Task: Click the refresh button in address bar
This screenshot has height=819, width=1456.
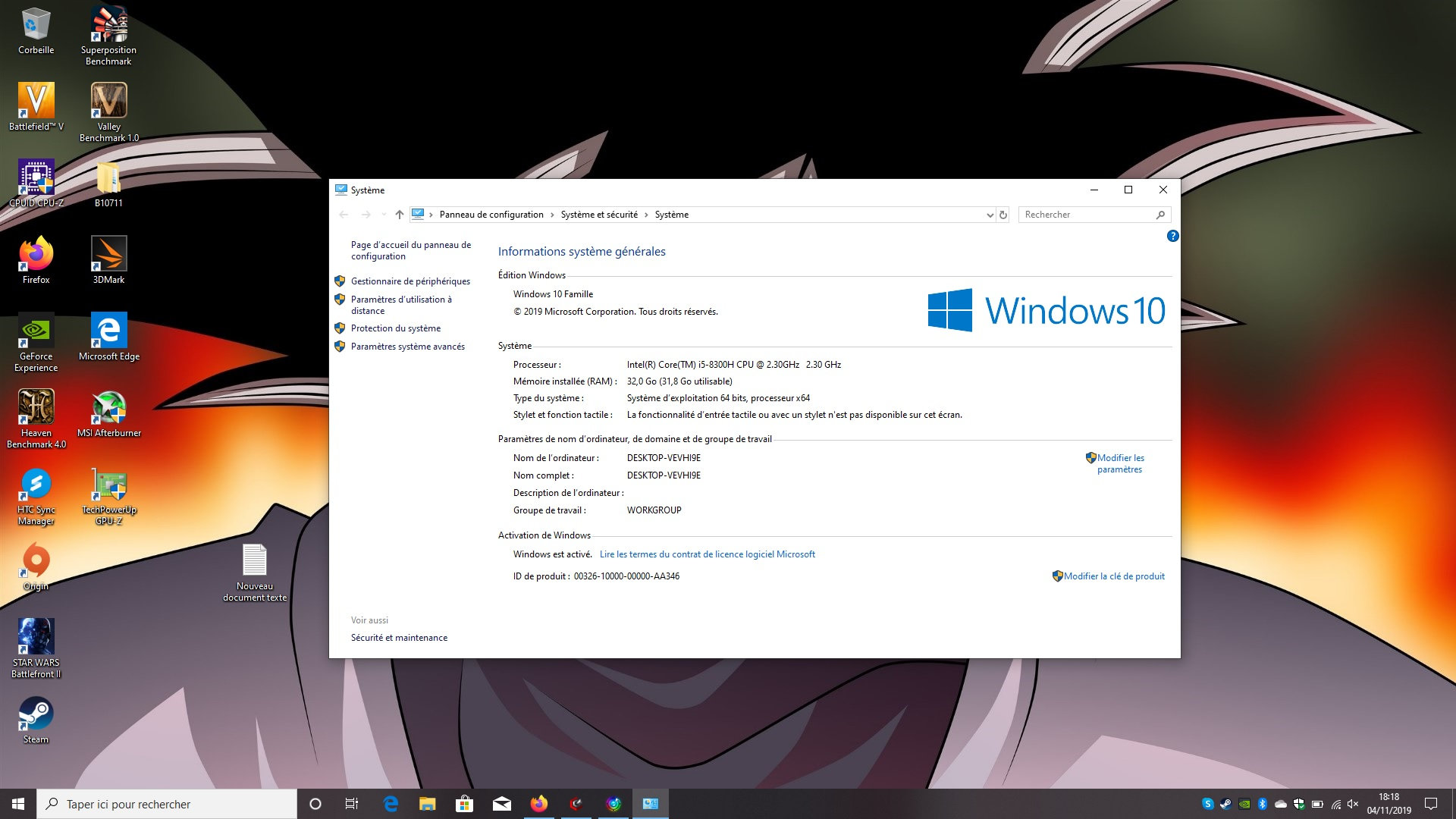Action: point(1003,215)
